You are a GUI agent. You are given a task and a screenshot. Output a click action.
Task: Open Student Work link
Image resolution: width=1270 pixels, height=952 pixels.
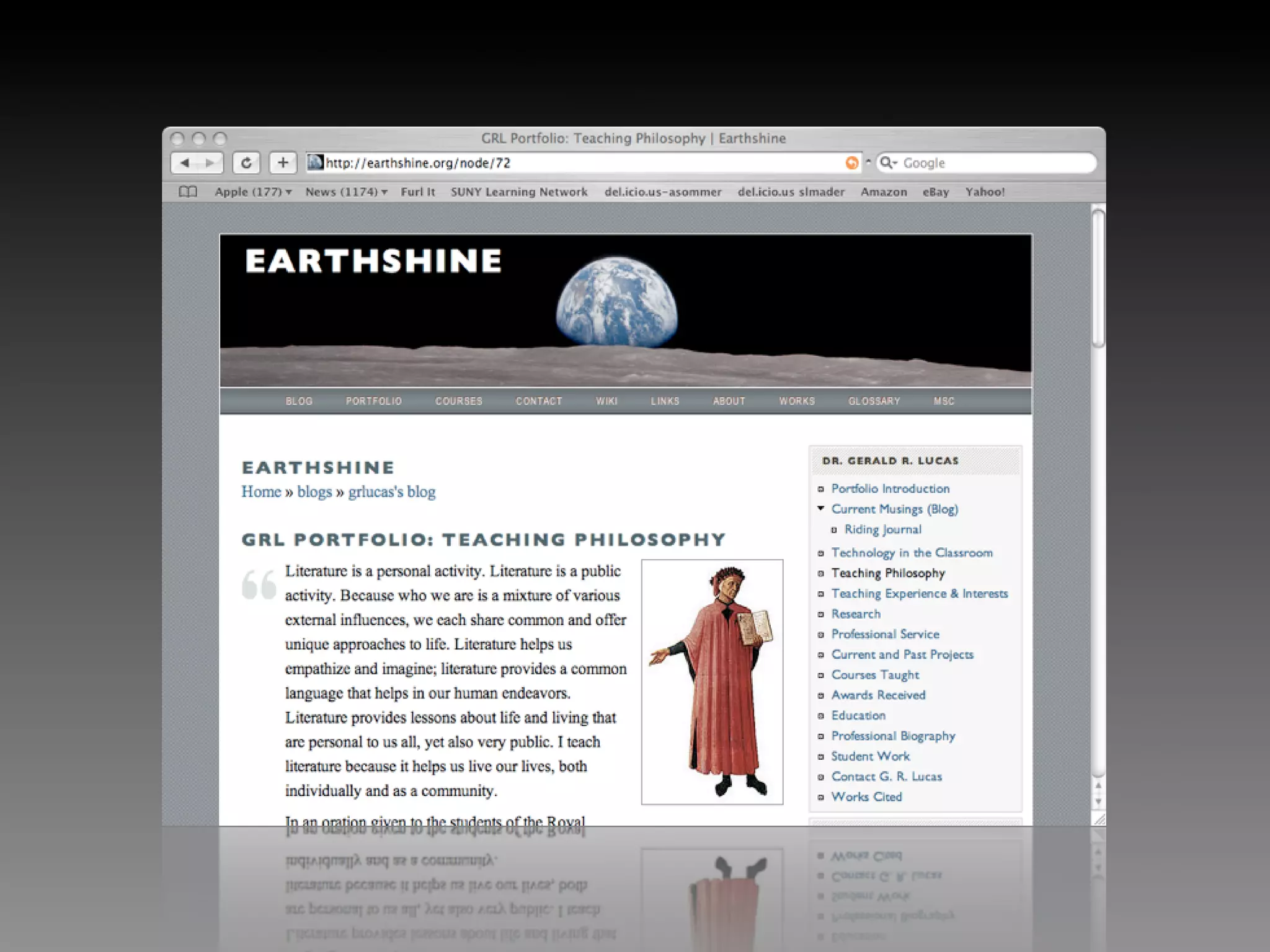pyautogui.click(x=871, y=756)
